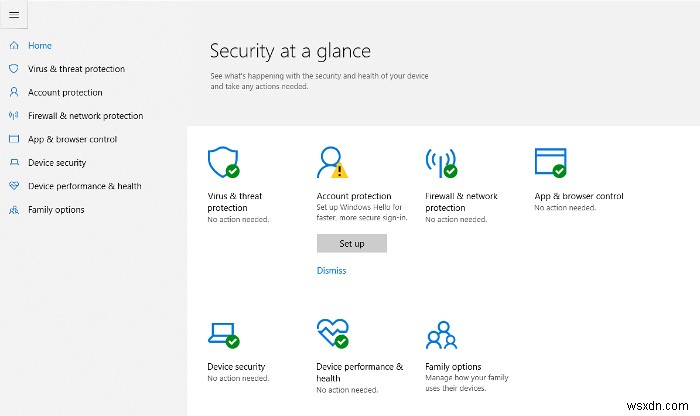
Task: Click the window icon beside App & browser control in sidebar
Action: point(14,139)
